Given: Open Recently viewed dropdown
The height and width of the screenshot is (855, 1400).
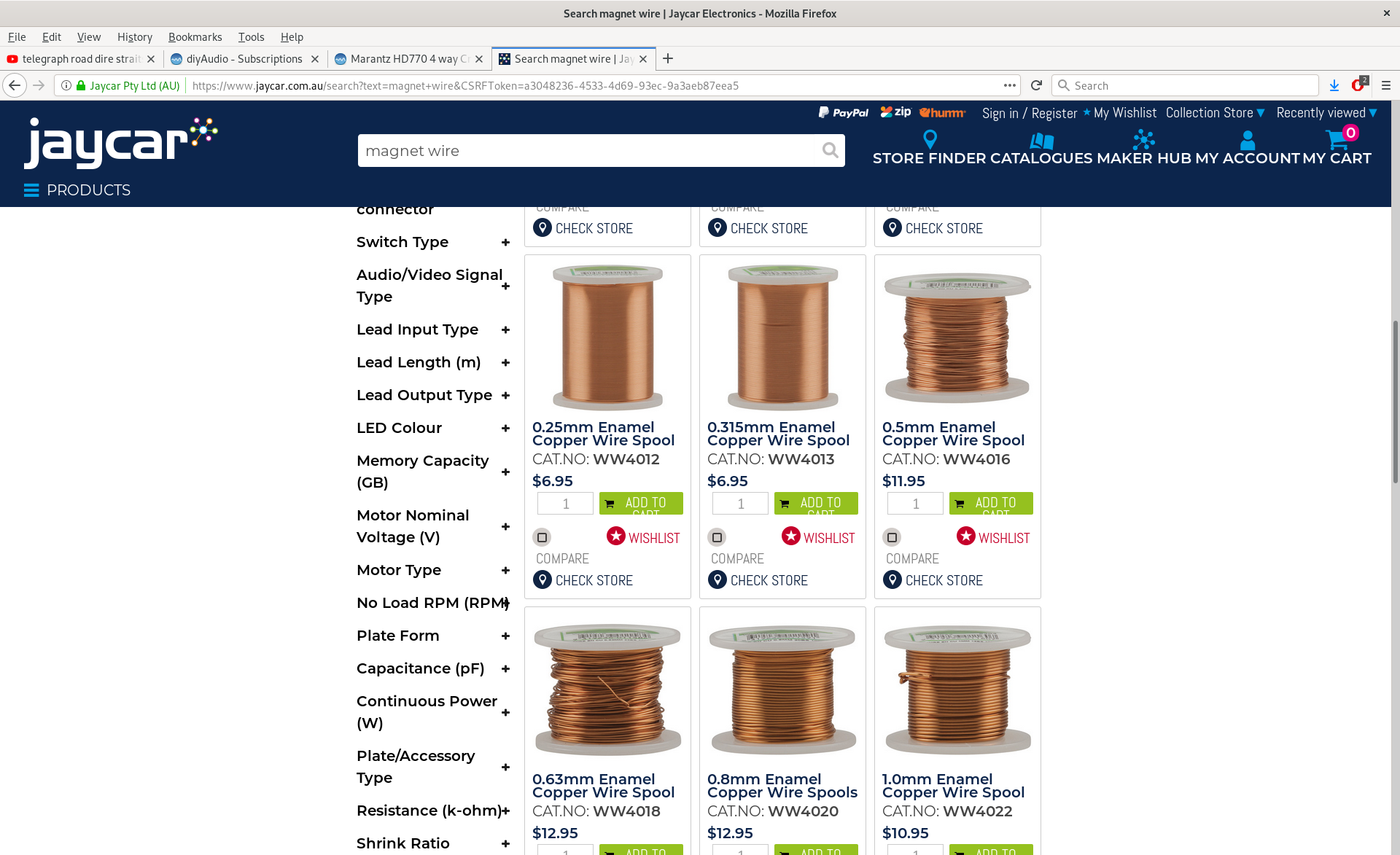Looking at the screenshot, I should (x=1326, y=113).
